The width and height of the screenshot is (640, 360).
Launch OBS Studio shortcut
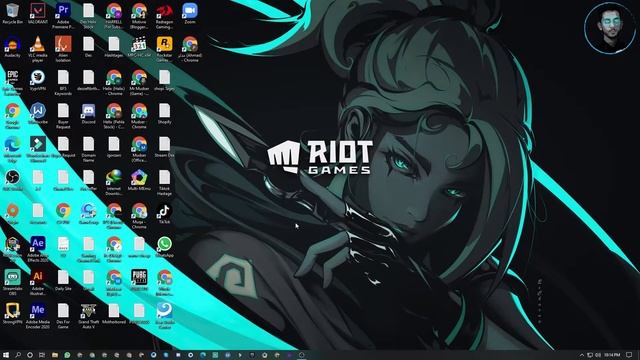click(x=12, y=180)
